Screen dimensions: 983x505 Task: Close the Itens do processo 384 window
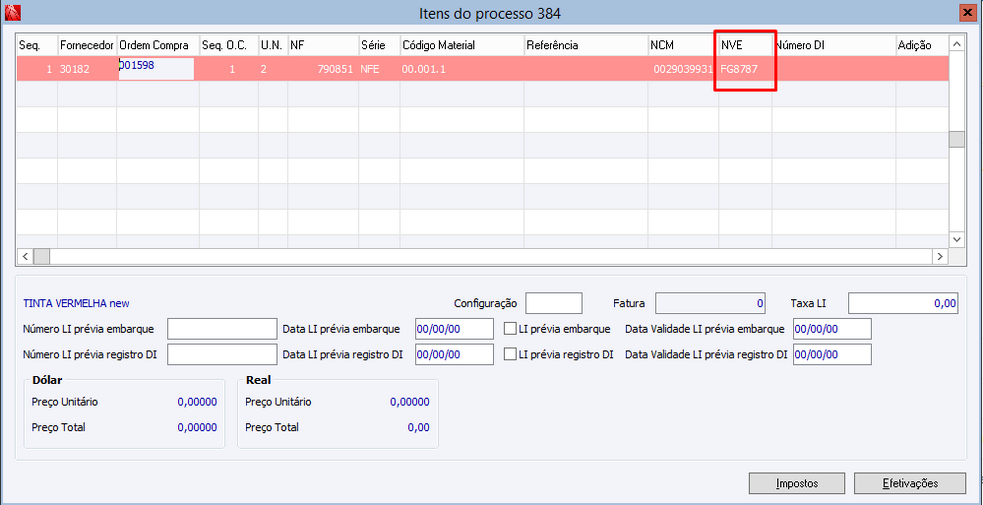[x=969, y=12]
